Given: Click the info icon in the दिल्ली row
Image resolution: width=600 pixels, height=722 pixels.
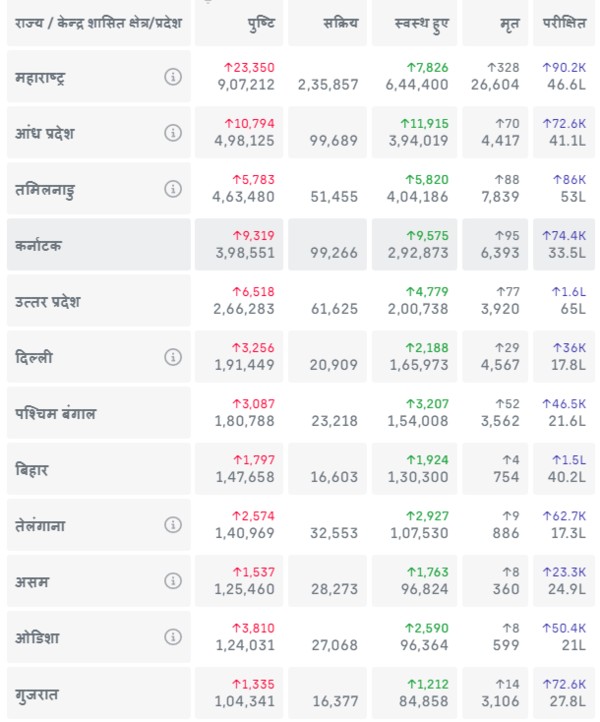Looking at the screenshot, I should 173,357.
